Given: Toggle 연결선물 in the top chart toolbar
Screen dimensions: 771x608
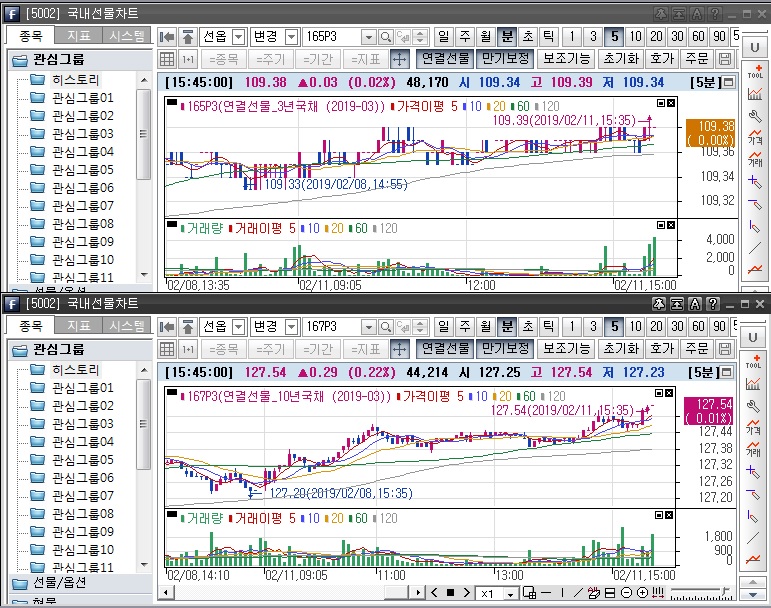Looking at the screenshot, I should [x=444, y=59].
